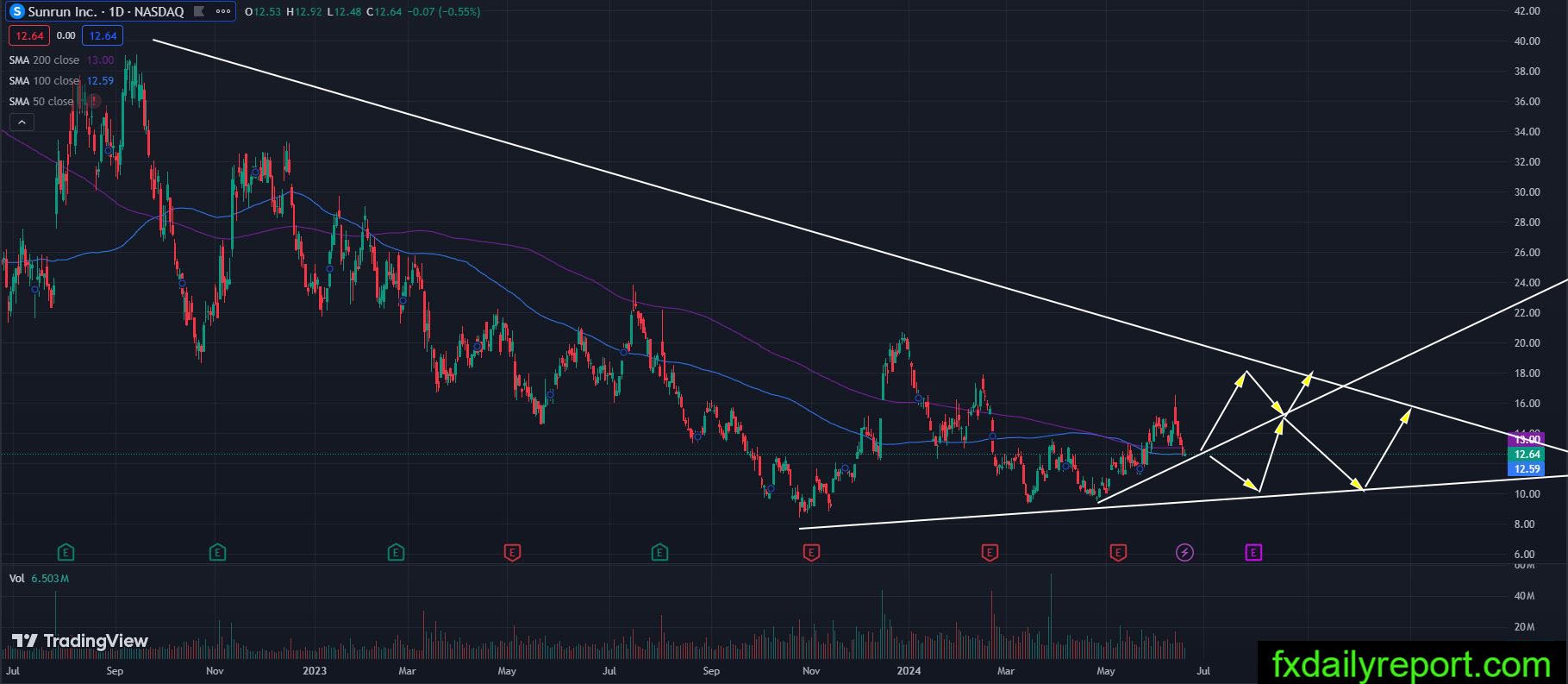Click the TradingView logo
Screen dimensions: 1568x684
click(x=80, y=641)
